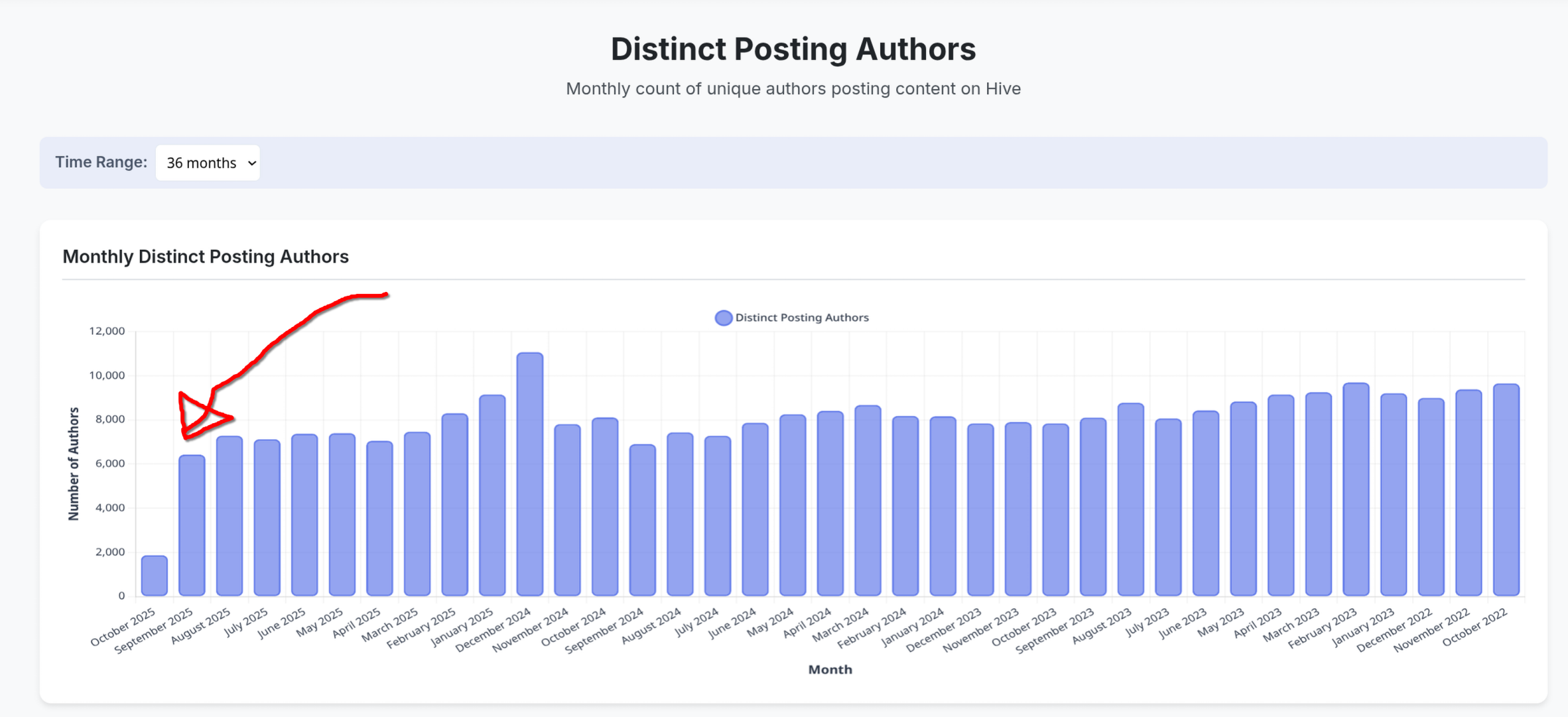Select the August 2025 bar

pyautogui.click(x=229, y=515)
